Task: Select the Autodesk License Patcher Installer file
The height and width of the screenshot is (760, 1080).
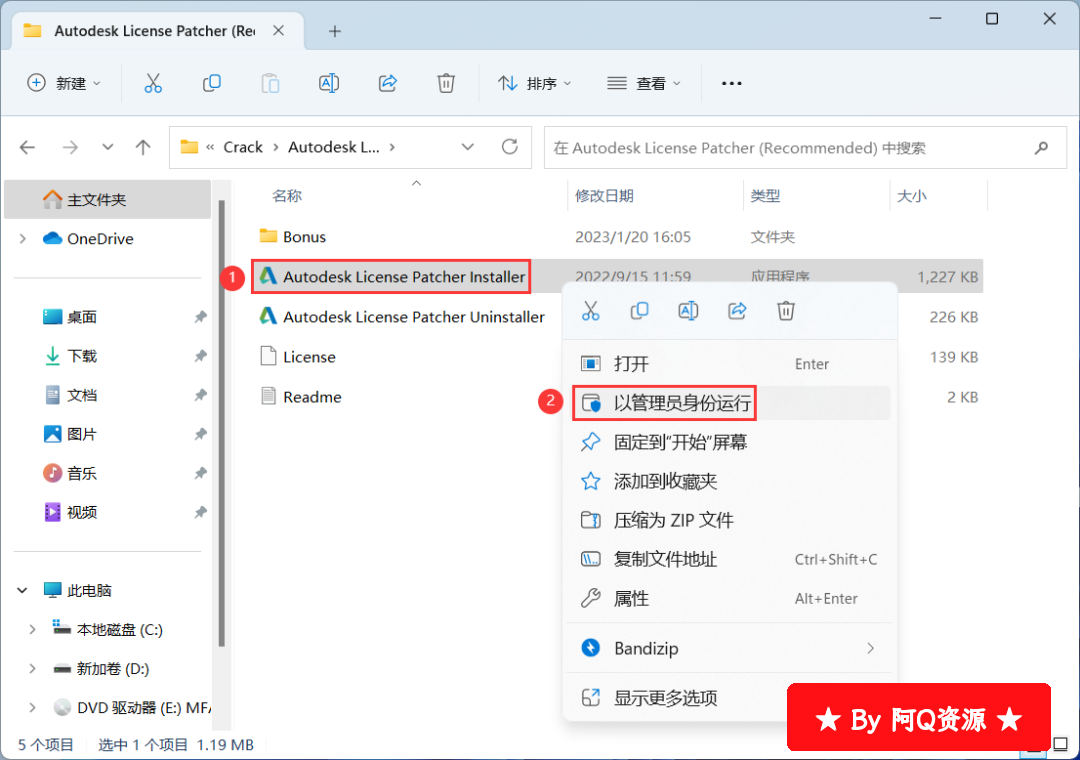Action: [x=391, y=276]
